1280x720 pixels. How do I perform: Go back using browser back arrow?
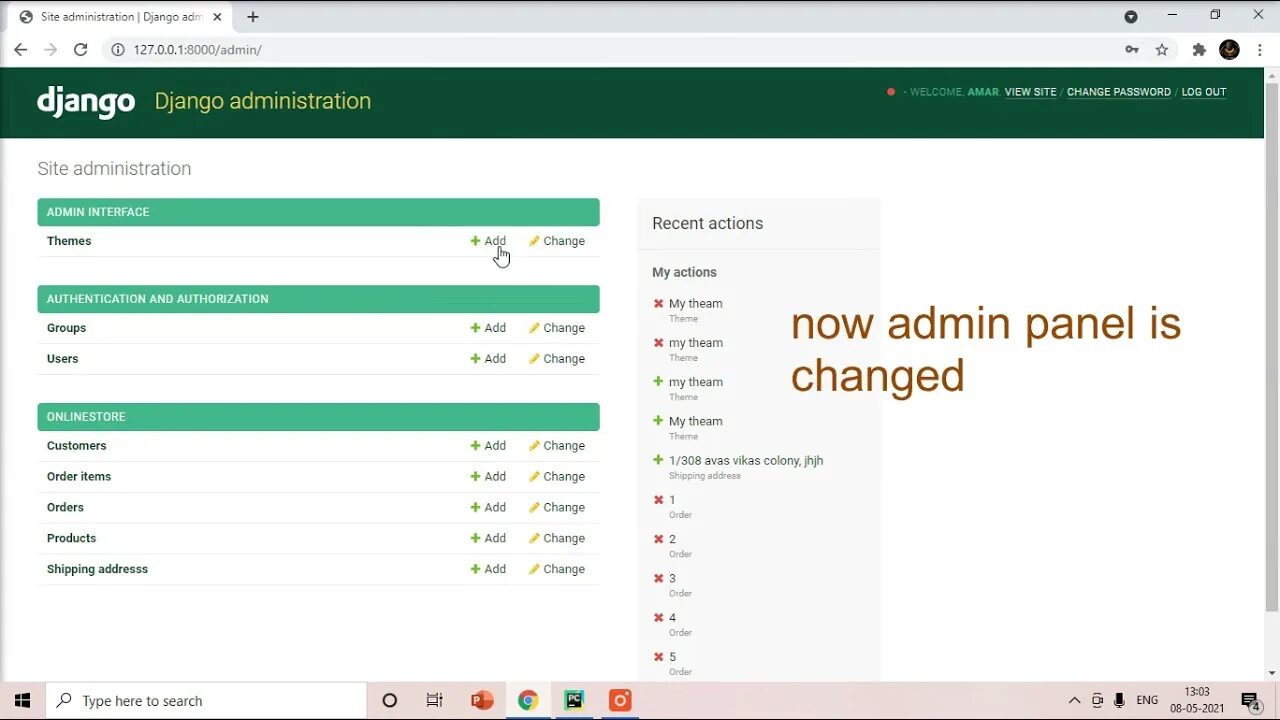pos(20,49)
